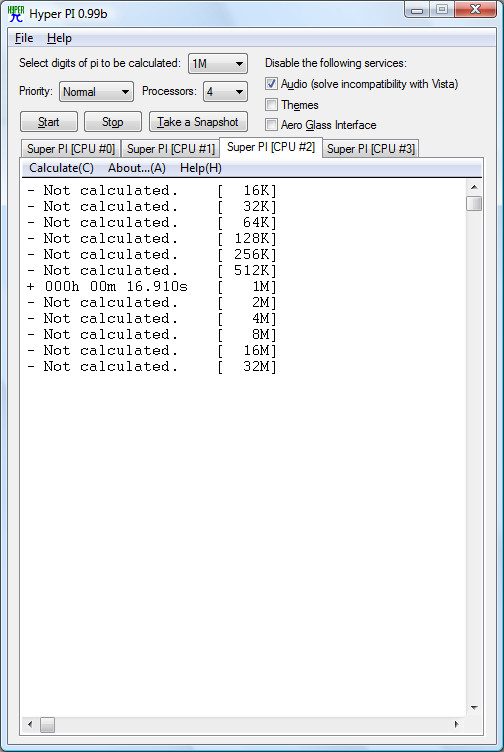Image resolution: width=504 pixels, height=752 pixels.
Task: Click the Hyper PI title bar icon
Action: click(16, 14)
